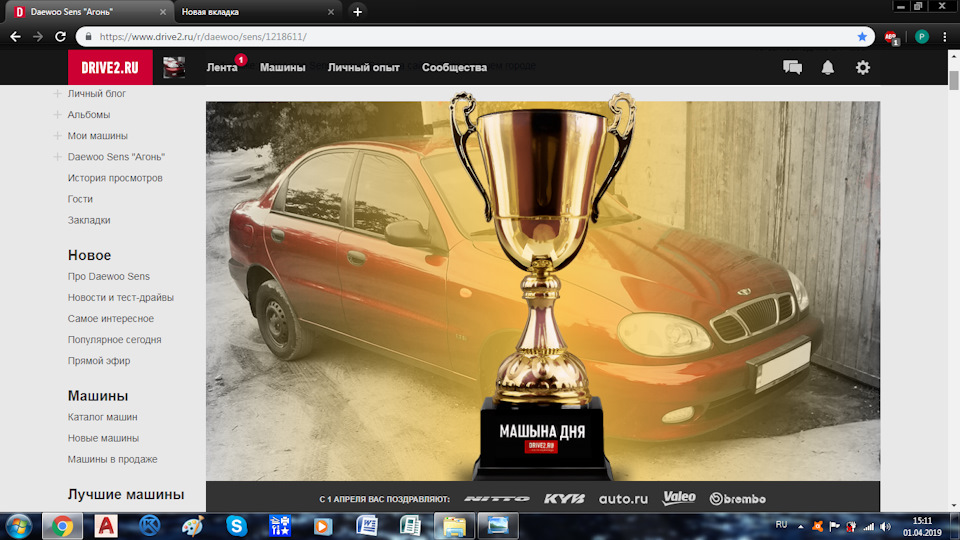This screenshot has height=540, width=960.
Task: Open a new browser tab
Action: pos(358,12)
